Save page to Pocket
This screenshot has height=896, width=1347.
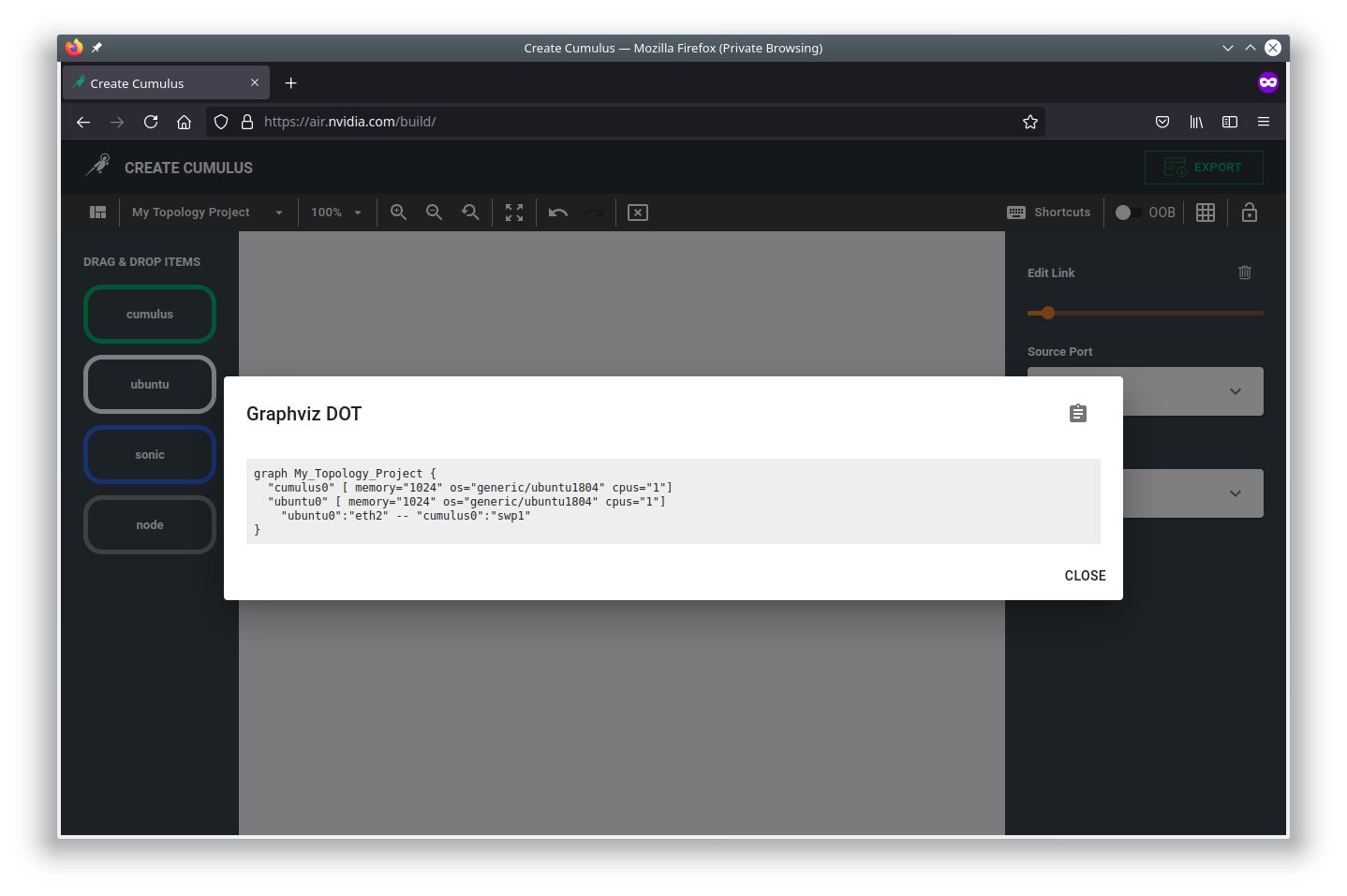(x=1162, y=122)
